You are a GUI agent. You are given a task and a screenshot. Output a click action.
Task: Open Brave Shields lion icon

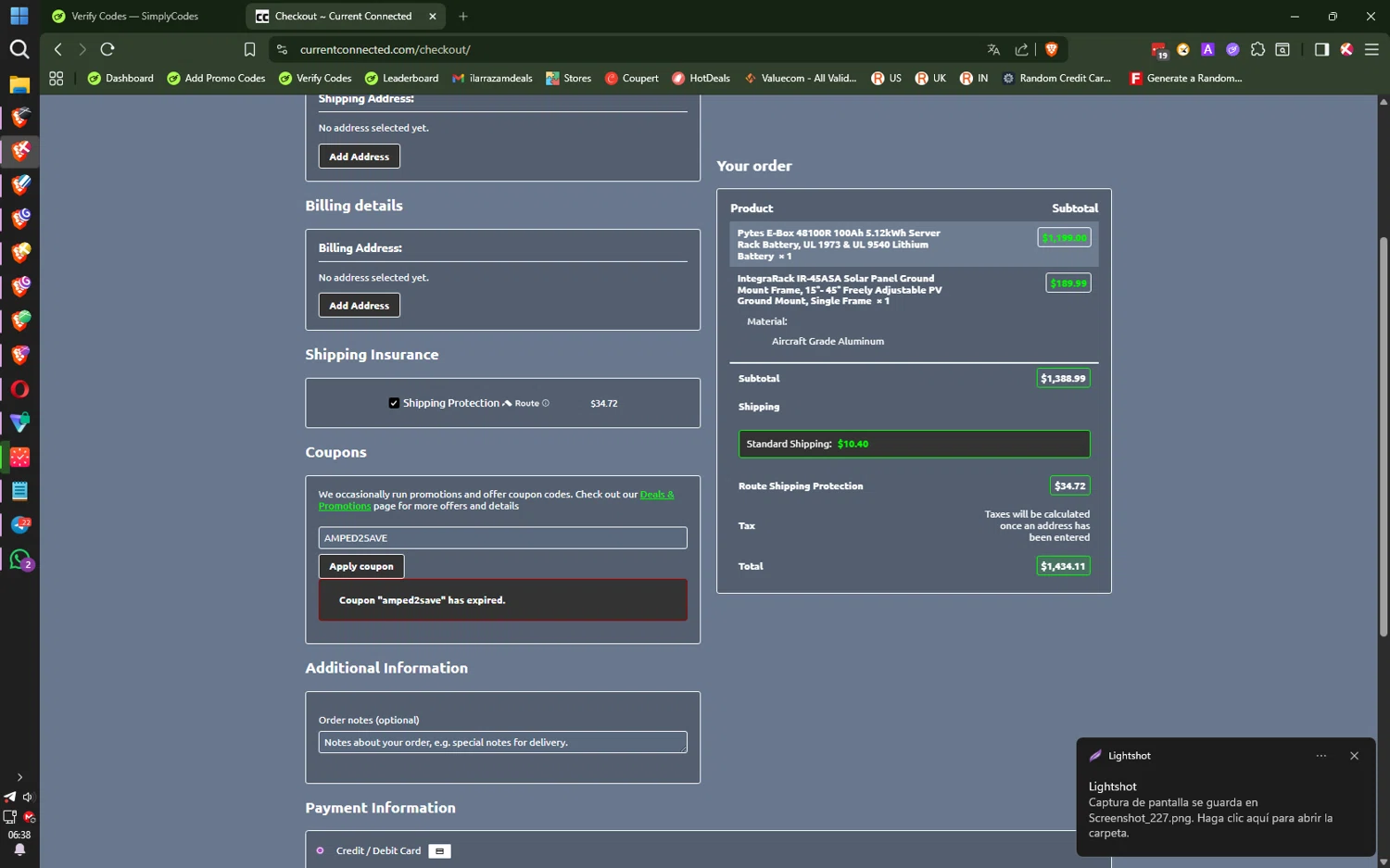[1051, 49]
